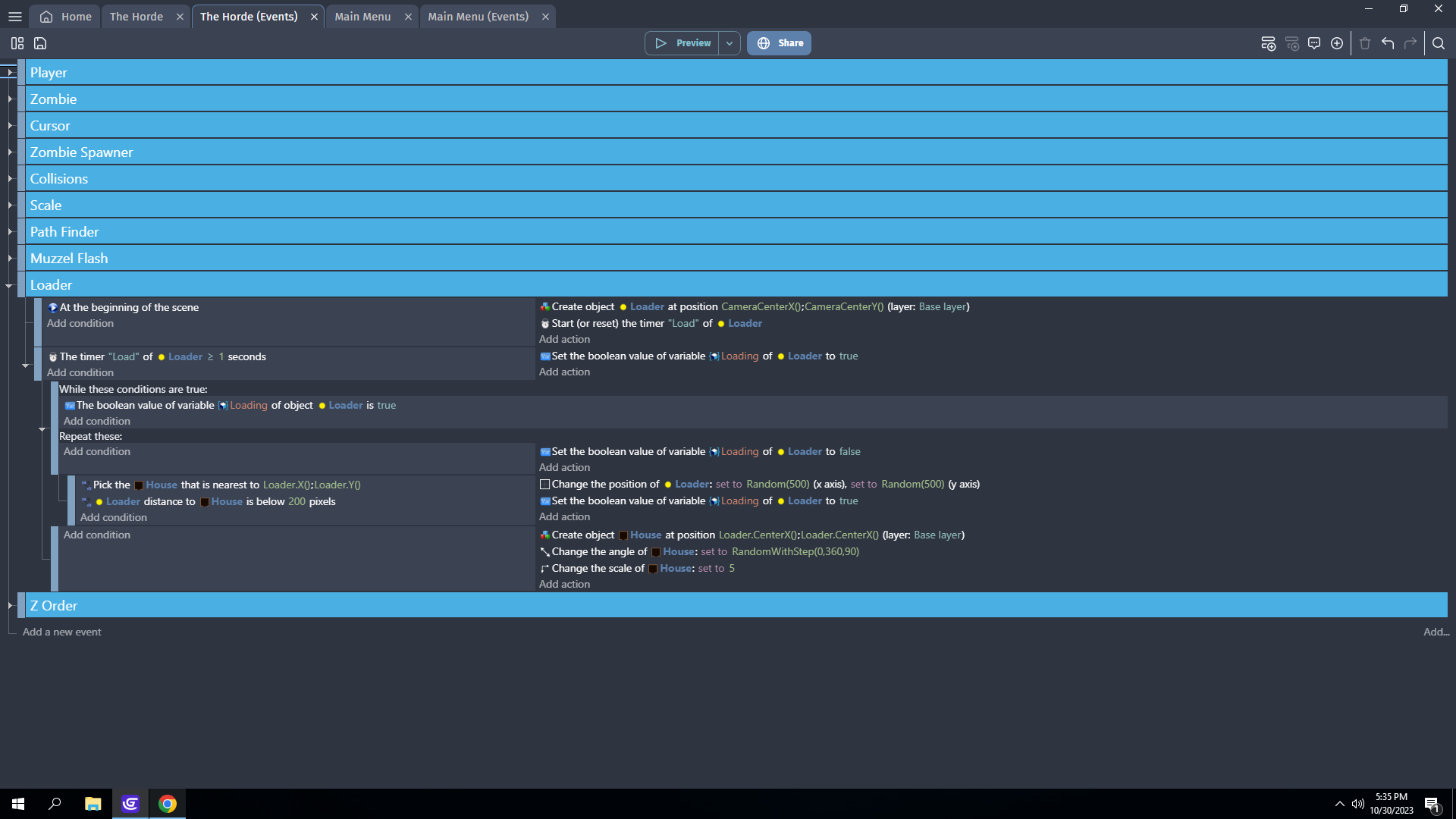This screenshot has width=1456, height=819.
Task: Save the project with the floppy disk icon
Action: (x=39, y=43)
